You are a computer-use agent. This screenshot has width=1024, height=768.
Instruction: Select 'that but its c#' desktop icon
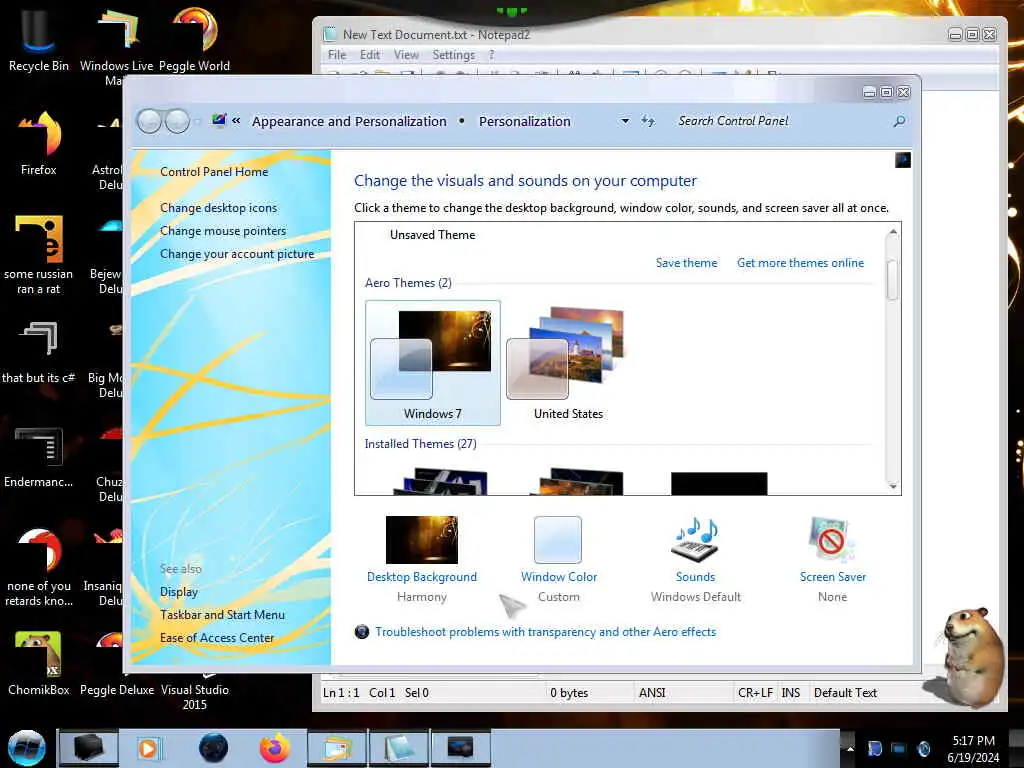coord(39,351)
